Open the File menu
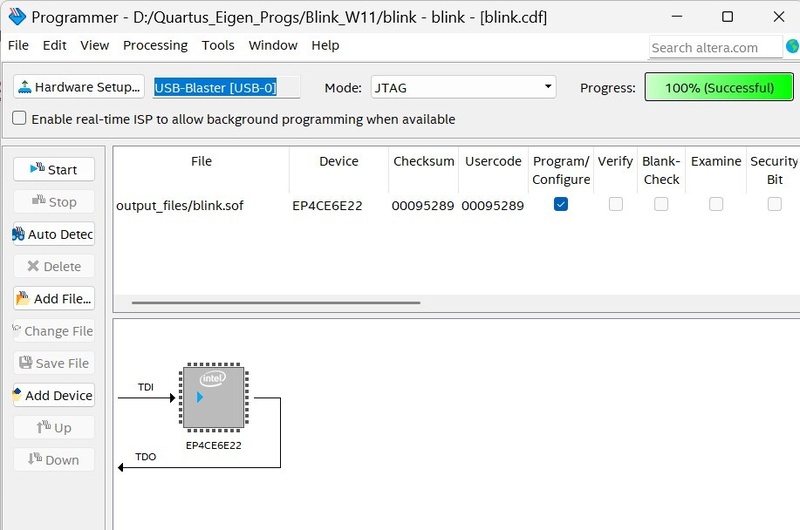The image size is (800, 530). pos(18,45)
